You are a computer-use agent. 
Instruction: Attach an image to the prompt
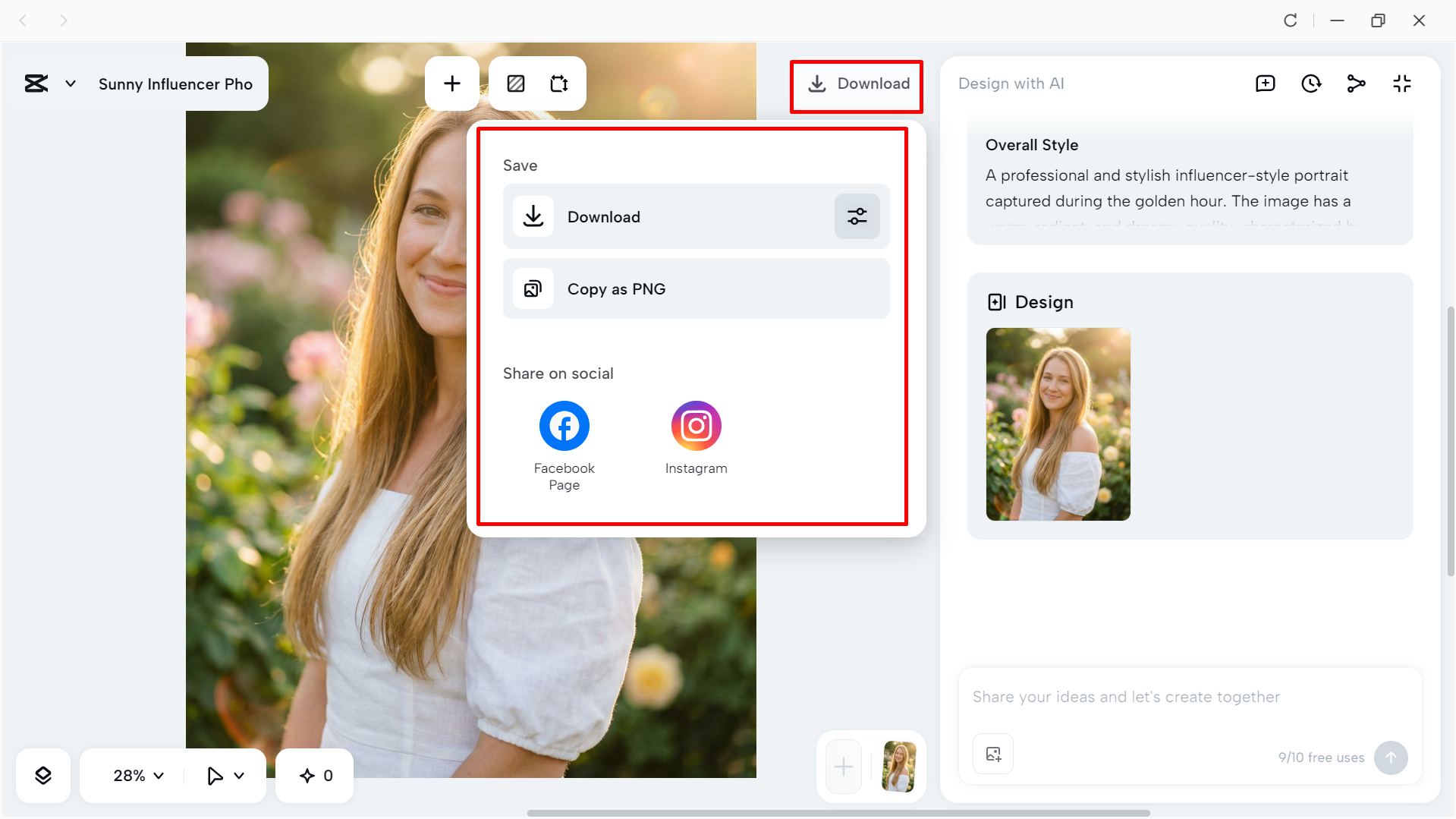coord(993,754)
